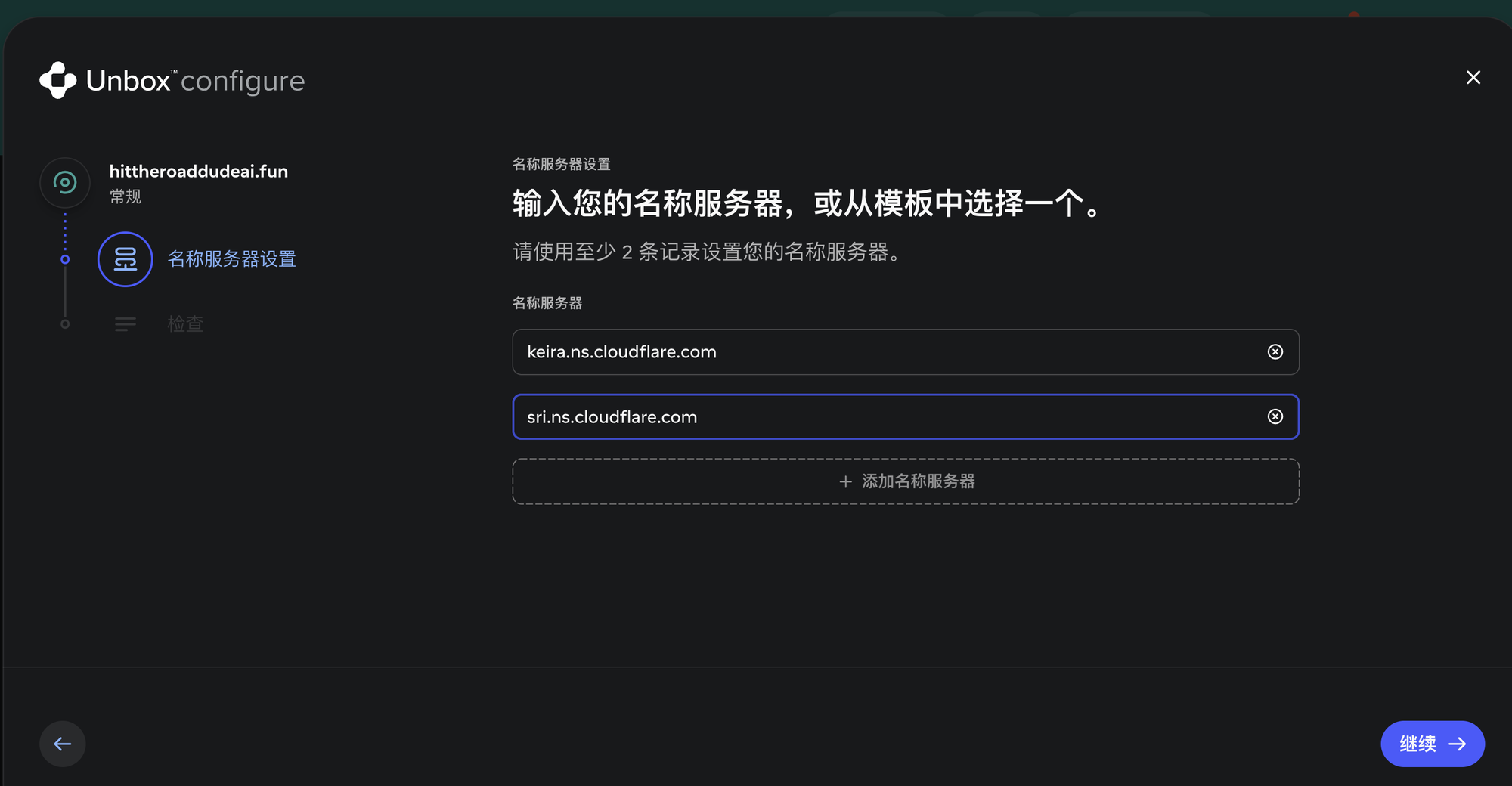The height and width of the screenshot is (786, 1512).
Task: Click the Unbox configure title text
Action: pyautogui.click(x=195, y=80)
